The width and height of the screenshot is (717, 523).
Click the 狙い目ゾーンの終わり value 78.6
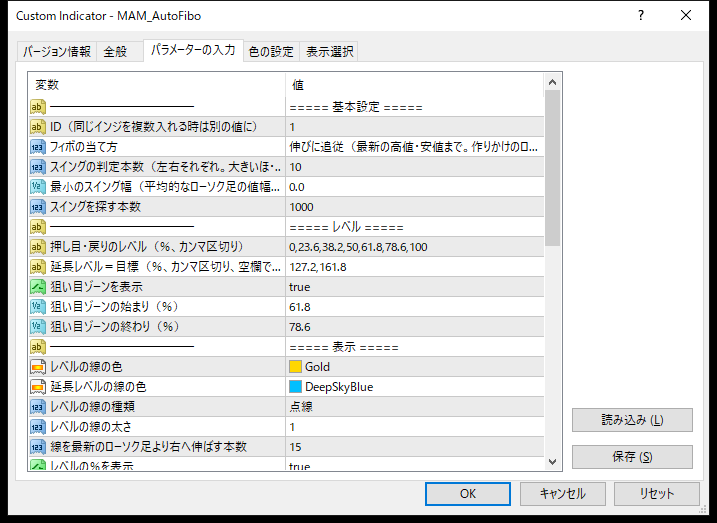click(x=415, y=327)
